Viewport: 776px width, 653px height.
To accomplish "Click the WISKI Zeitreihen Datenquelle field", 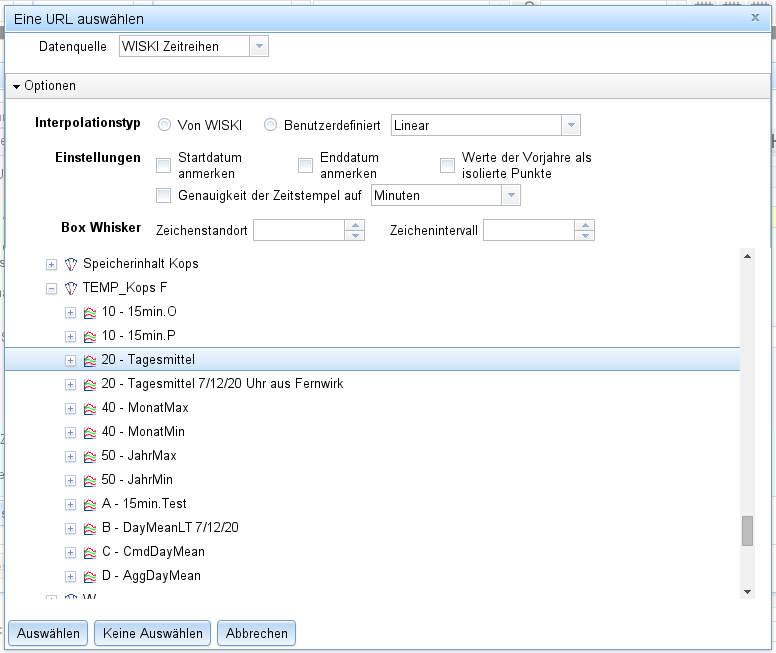I will 184,47.
